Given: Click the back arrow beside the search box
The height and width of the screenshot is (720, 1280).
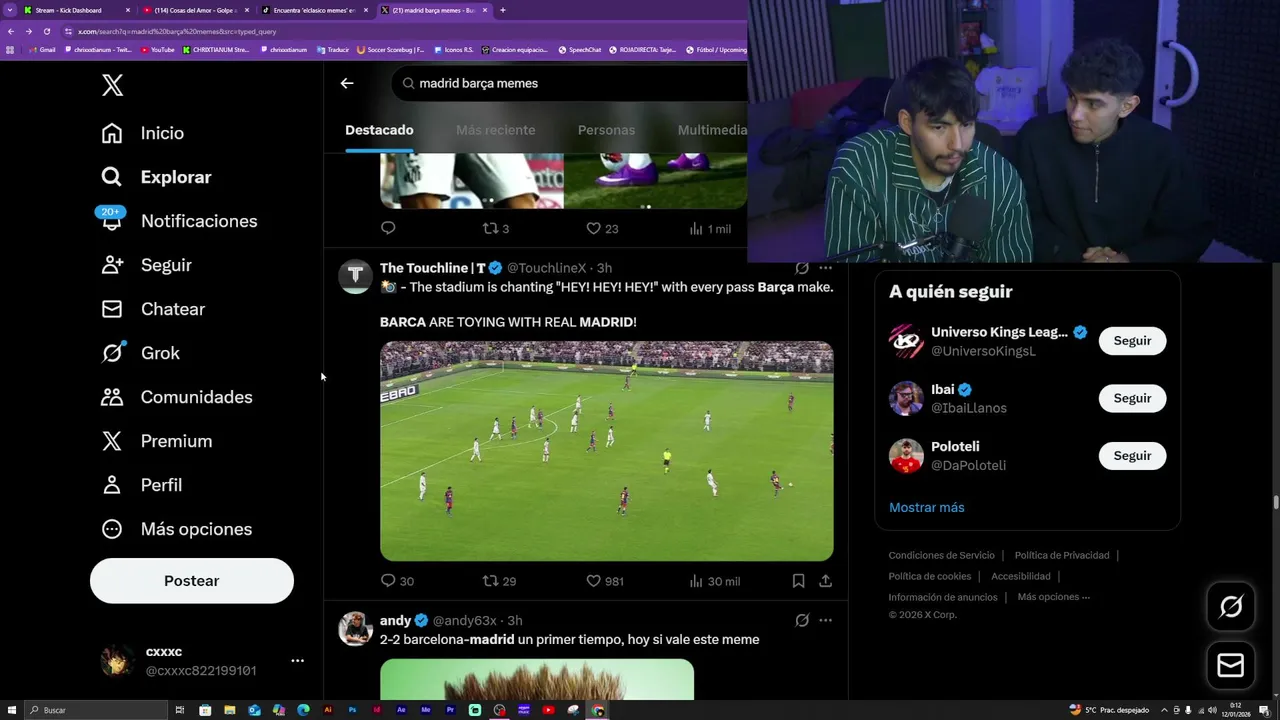Looking at the screenshot, I should [x=347, y=83].
